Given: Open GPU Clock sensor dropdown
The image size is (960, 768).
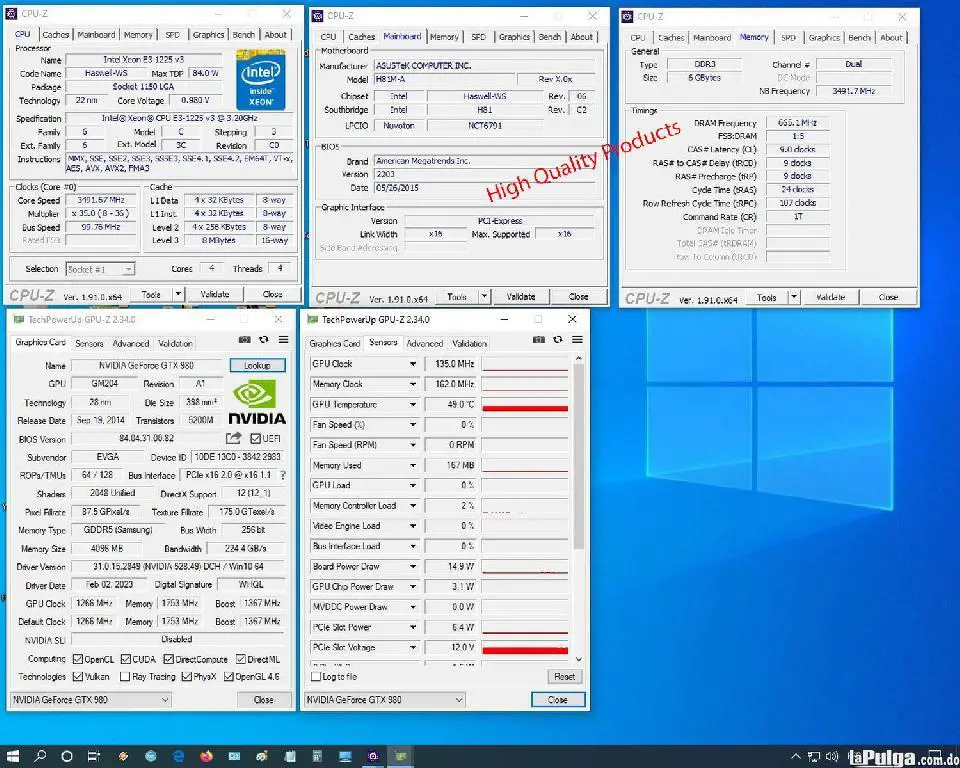Looking at the screenshot, I should [x=413, y=364].
